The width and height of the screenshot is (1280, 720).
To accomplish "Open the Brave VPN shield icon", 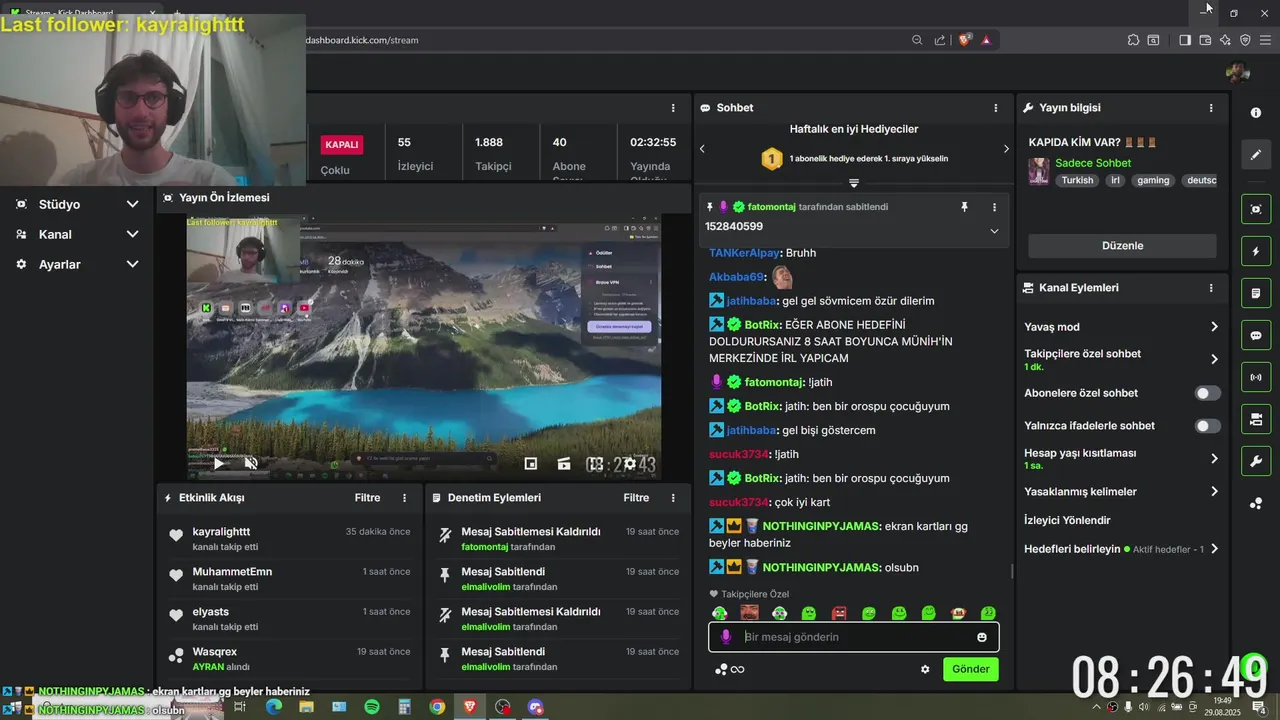I will point(1245,40).
